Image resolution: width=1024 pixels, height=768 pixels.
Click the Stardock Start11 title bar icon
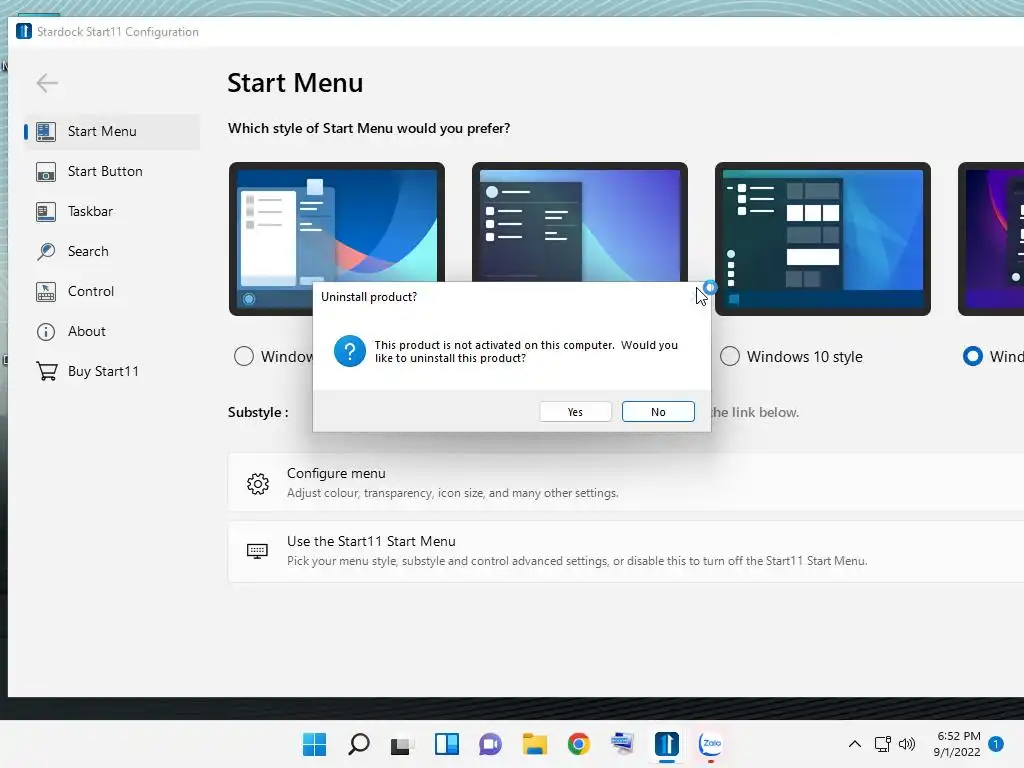[x=24, y=31]
